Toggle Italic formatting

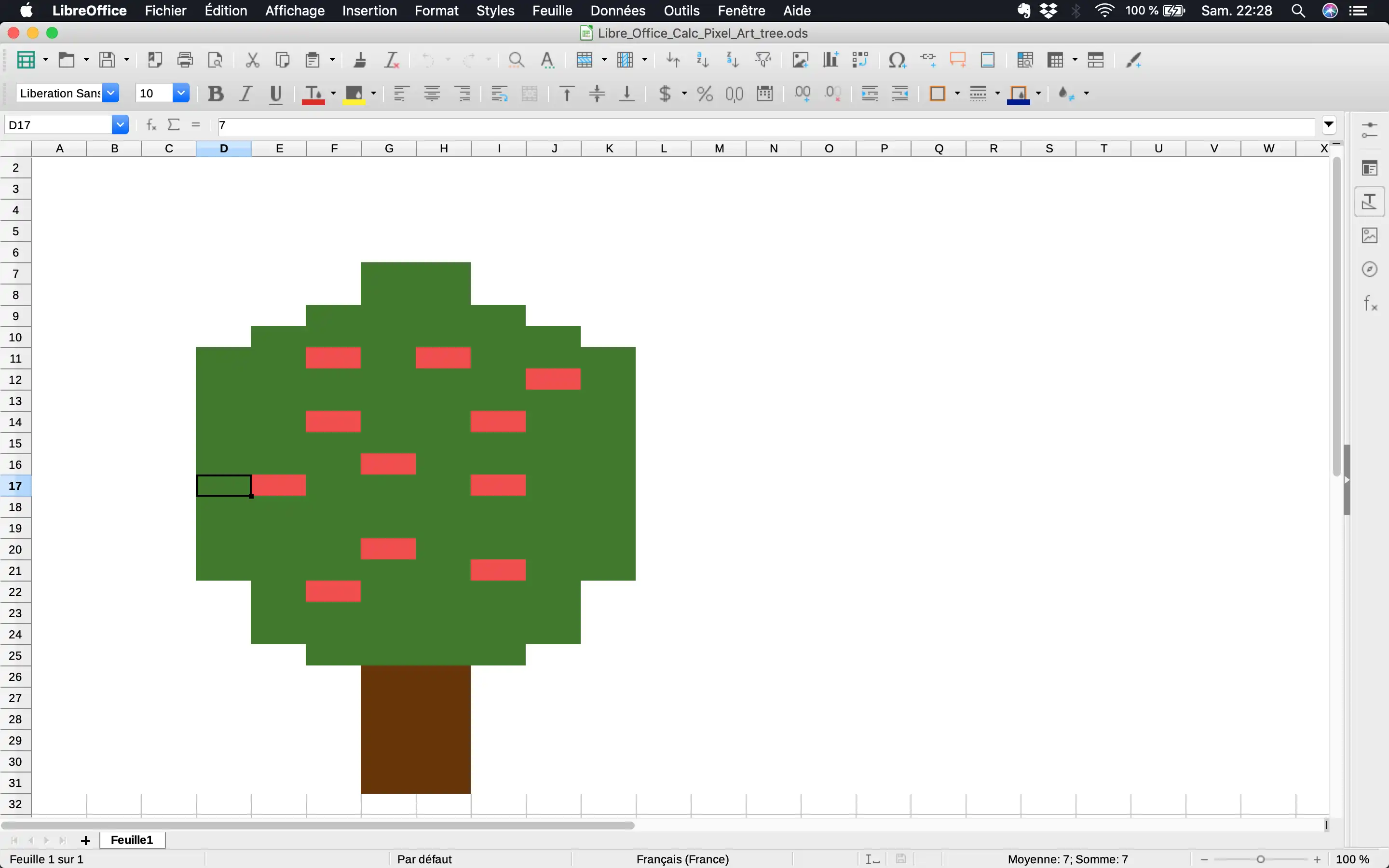click(x=245, y=94)
